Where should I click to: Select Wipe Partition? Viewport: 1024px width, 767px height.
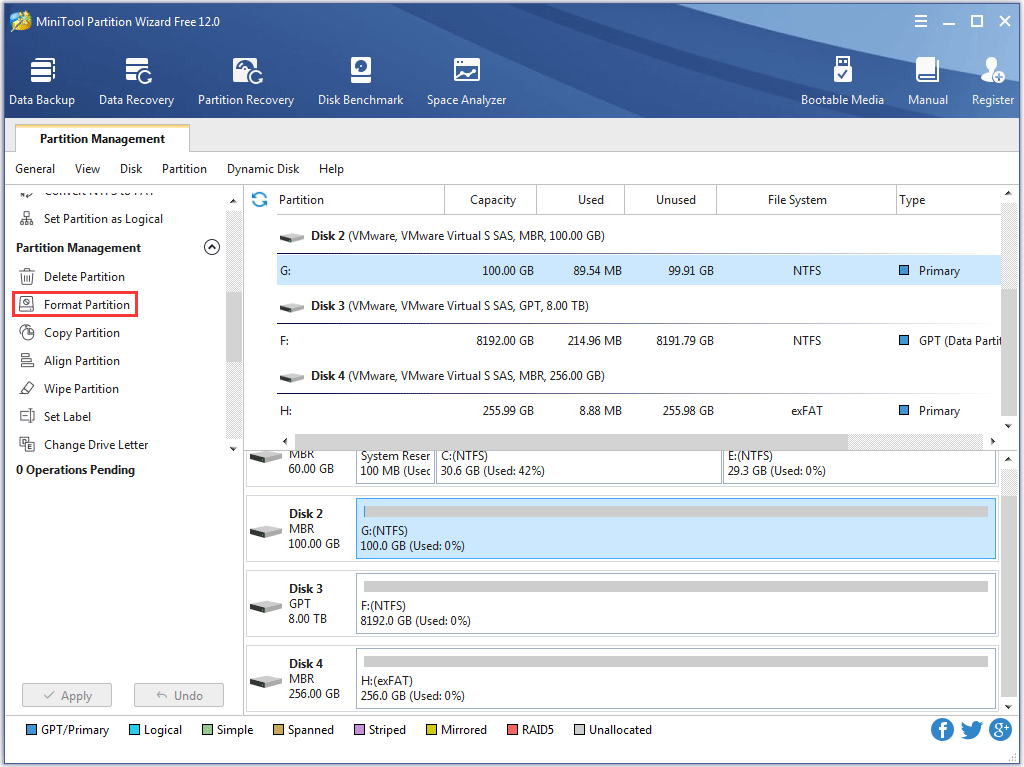pos(69,389)
